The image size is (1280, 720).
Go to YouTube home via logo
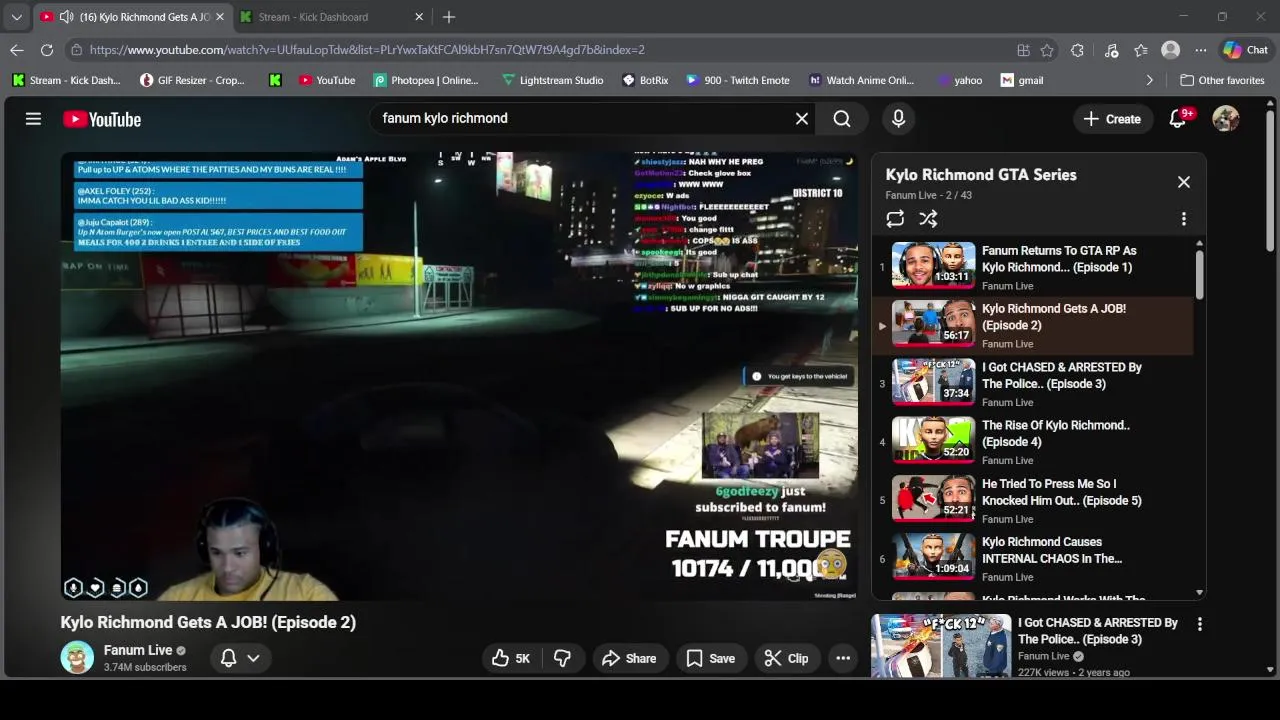pyautogui.click(x=102, y=119)
